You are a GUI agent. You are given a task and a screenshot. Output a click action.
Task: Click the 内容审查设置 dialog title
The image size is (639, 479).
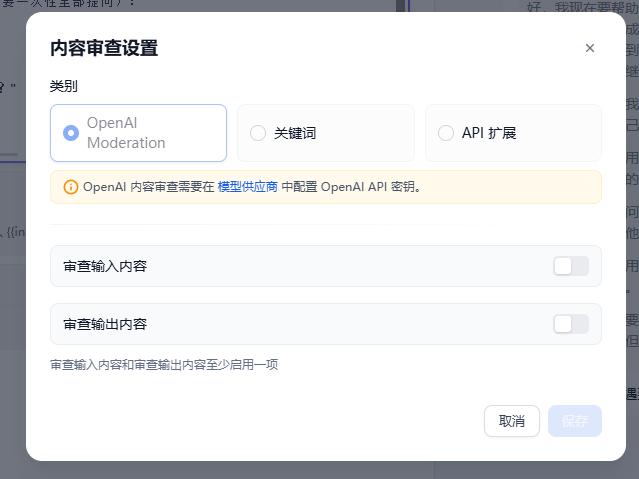pos(104,48)
